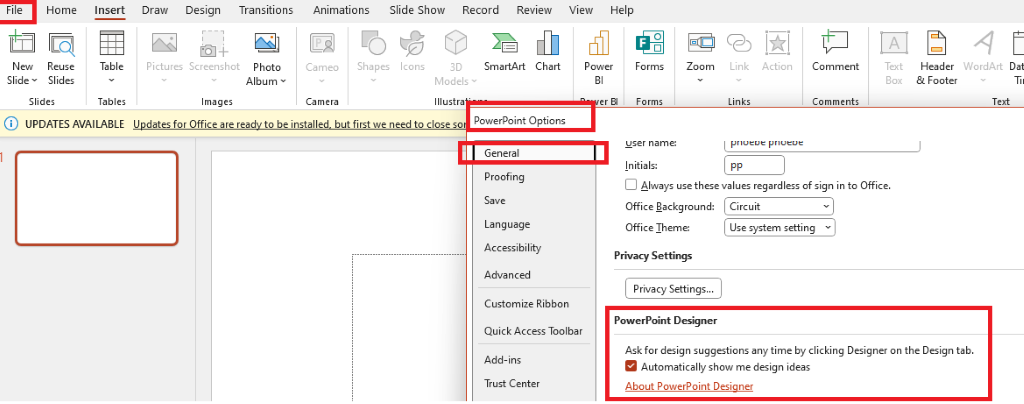Click the Action icon
This screenshot has width=1024, height=404.
pos(777,44)
